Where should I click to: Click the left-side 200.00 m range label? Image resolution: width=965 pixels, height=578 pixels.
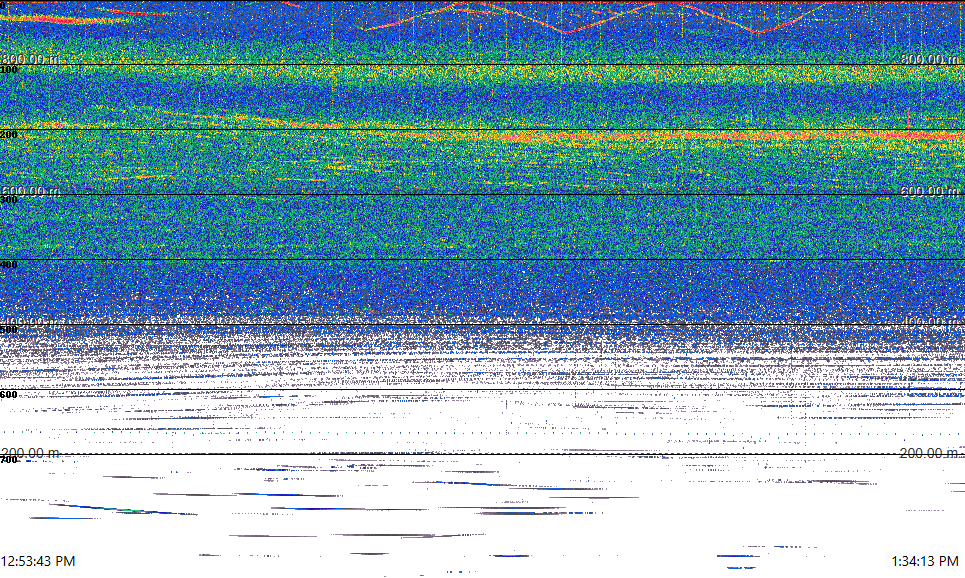point(31,454)
